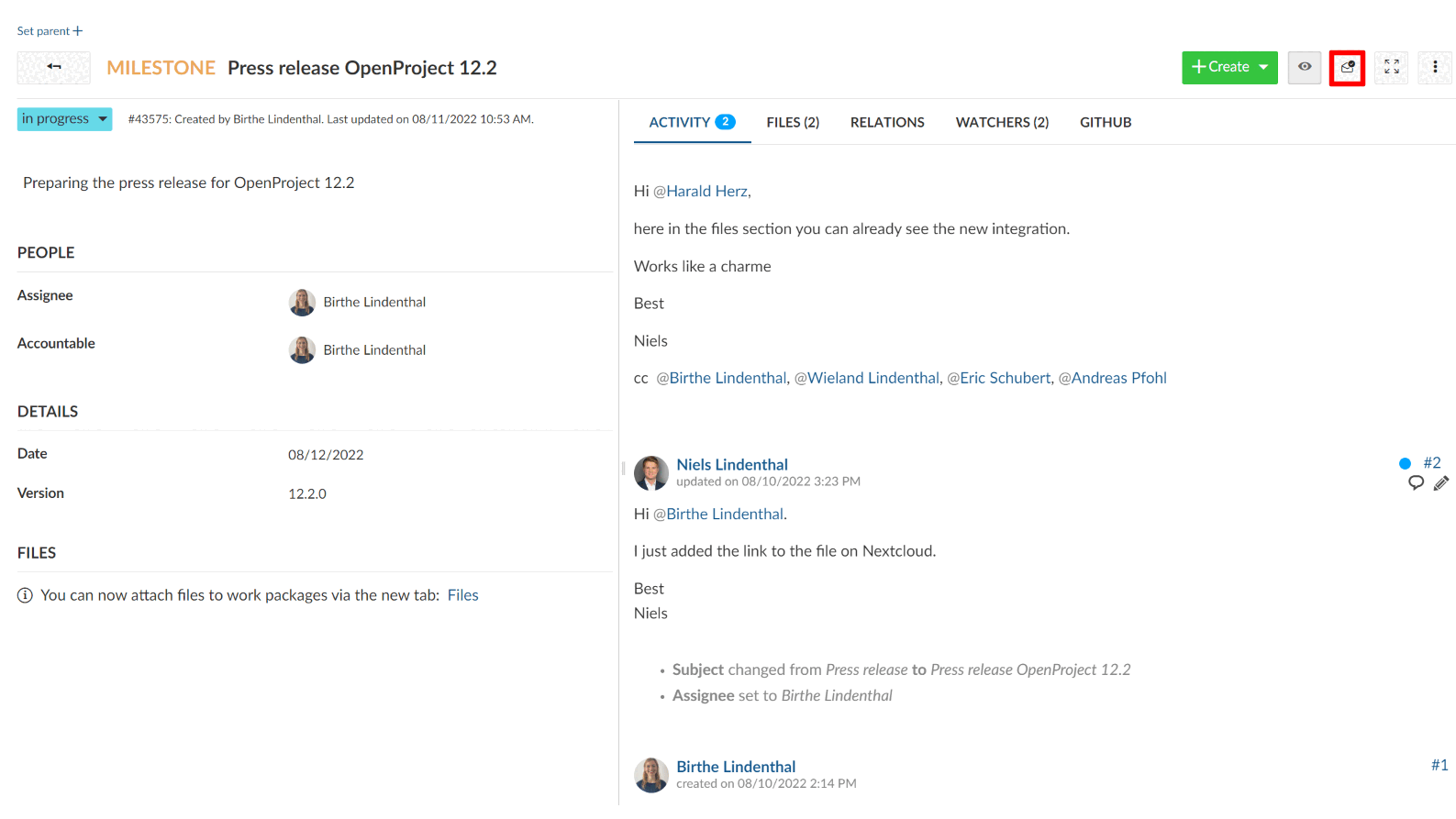The image size is (1456, 819).
Task: Edit the Assignee value Birthe Lindenthal
Action: (x=374, y=302)
